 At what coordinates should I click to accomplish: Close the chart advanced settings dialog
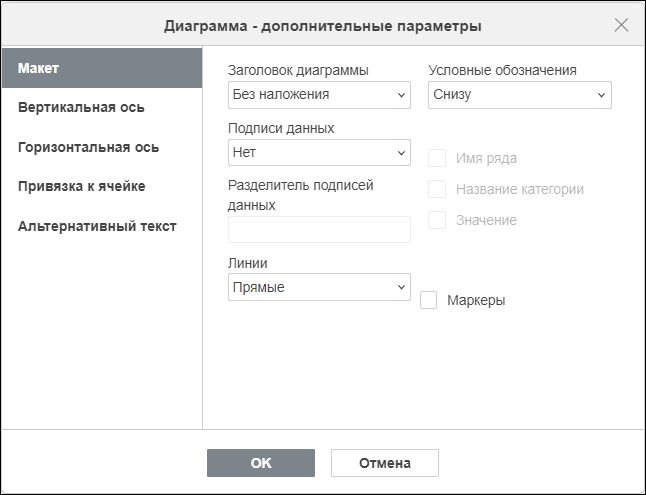pyautogui.click(x=621, y=25)
